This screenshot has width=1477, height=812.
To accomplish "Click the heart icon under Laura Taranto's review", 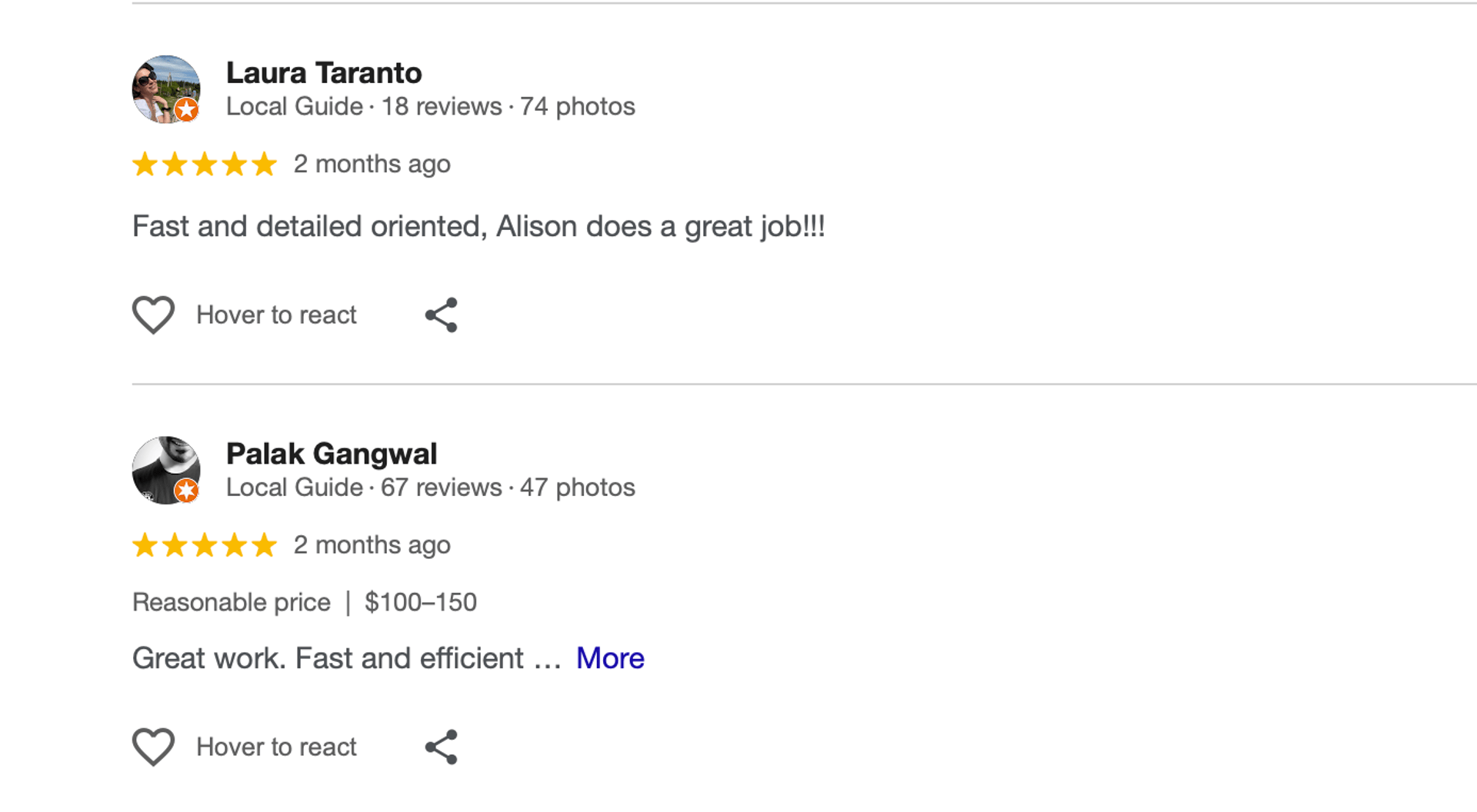I will click(x=153, y=314).
